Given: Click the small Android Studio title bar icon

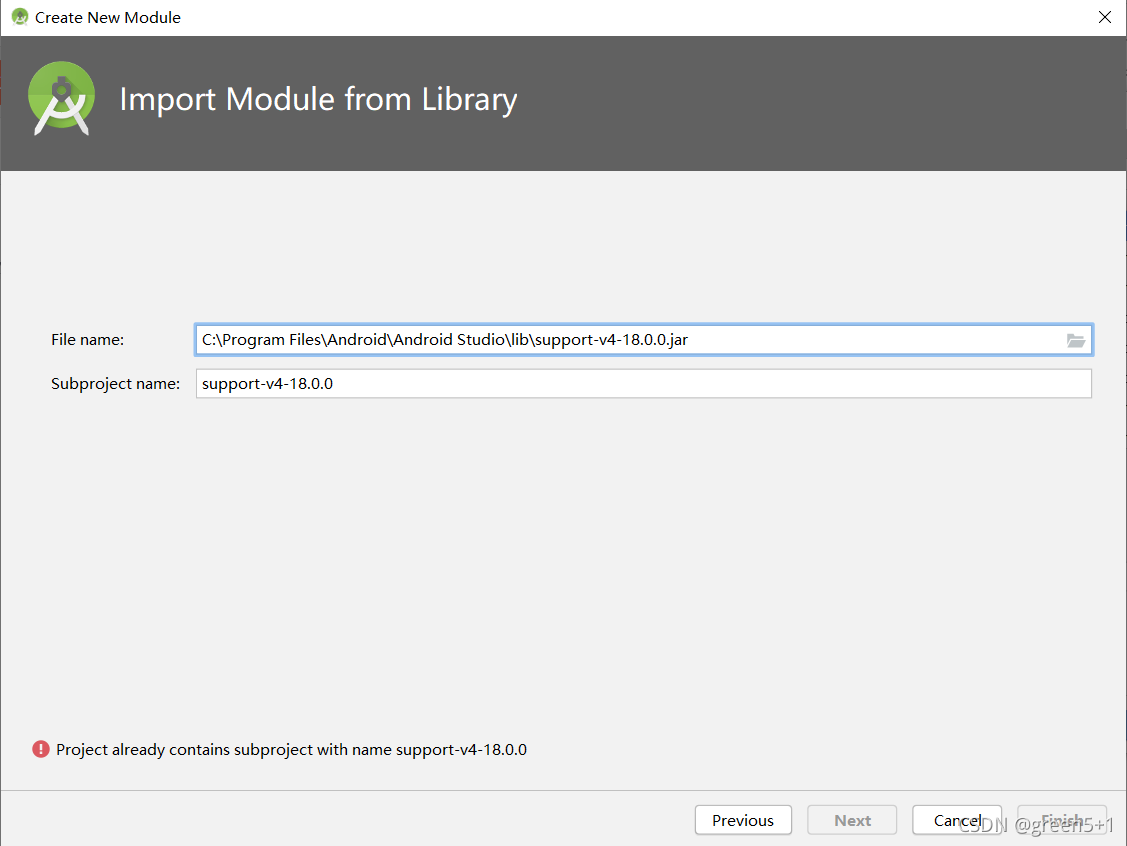Looking at the screenshot, I should tap(20, 17).
